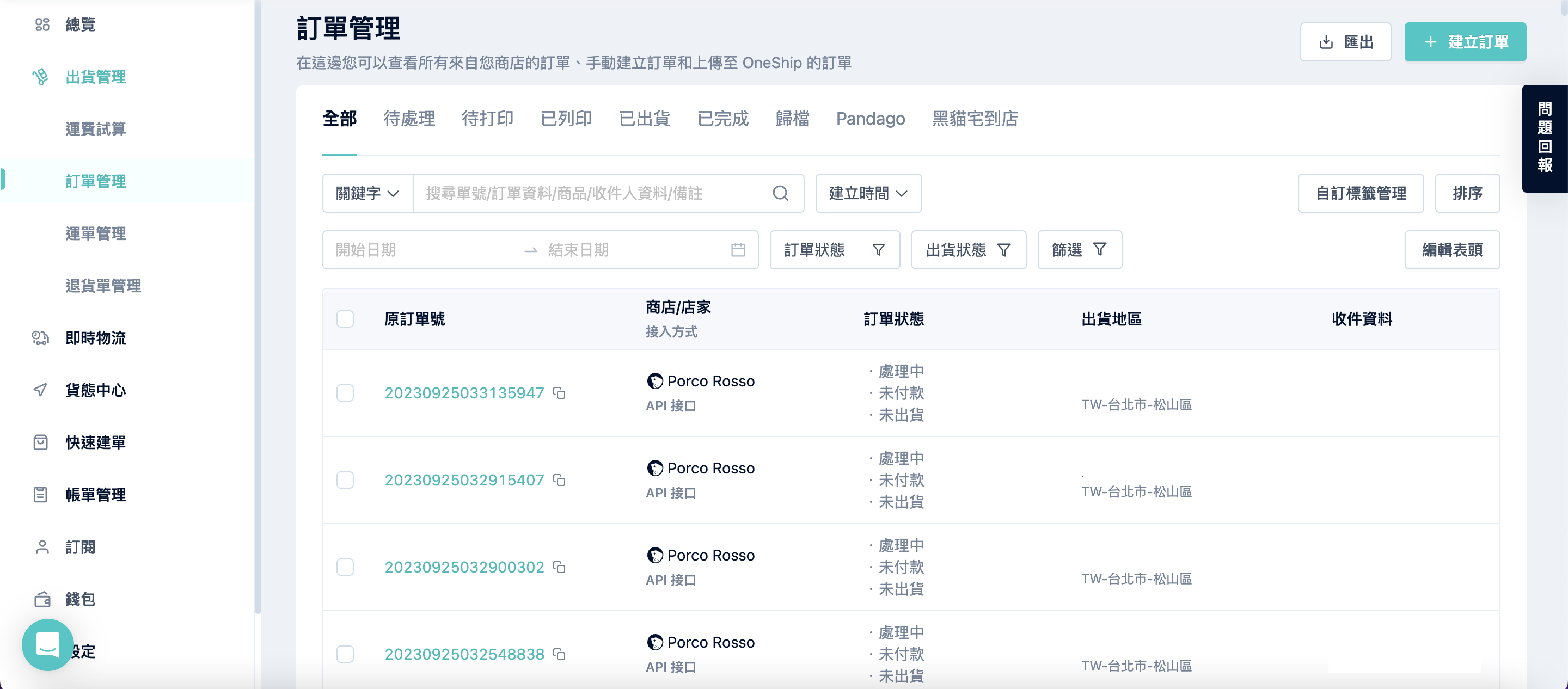Open the 出貨狀態 filter dropdown
Screen dimensions: 1568x689
[969, 250]
